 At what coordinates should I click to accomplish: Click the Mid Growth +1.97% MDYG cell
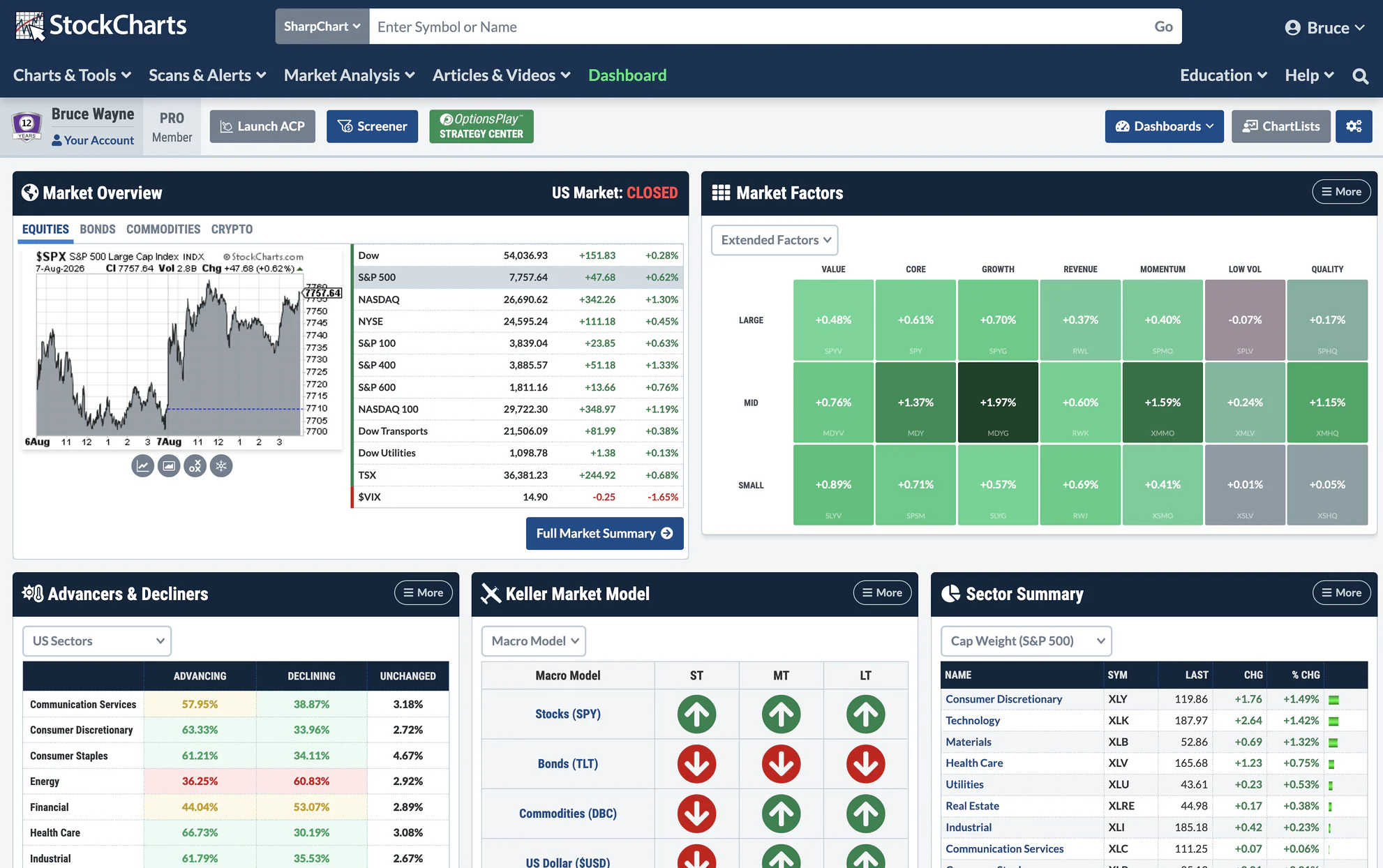pos(998,403)
